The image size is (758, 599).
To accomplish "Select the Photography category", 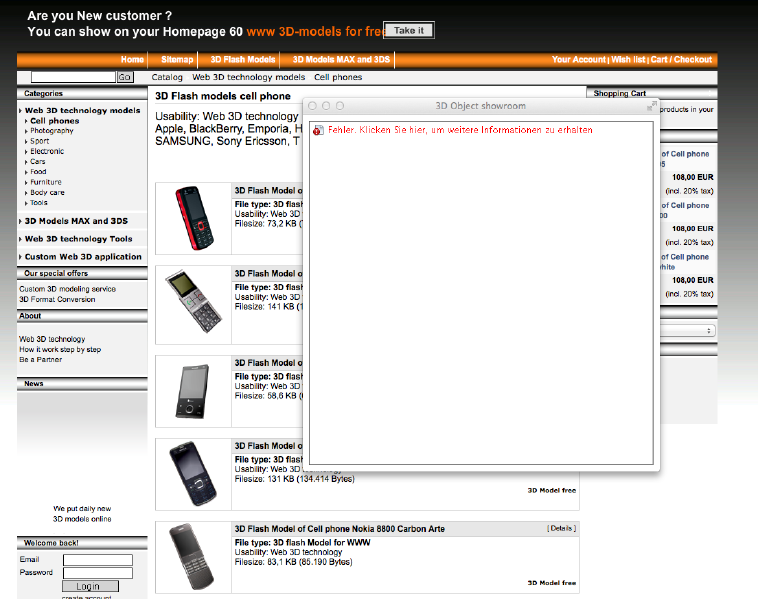I will pos(52,131).
